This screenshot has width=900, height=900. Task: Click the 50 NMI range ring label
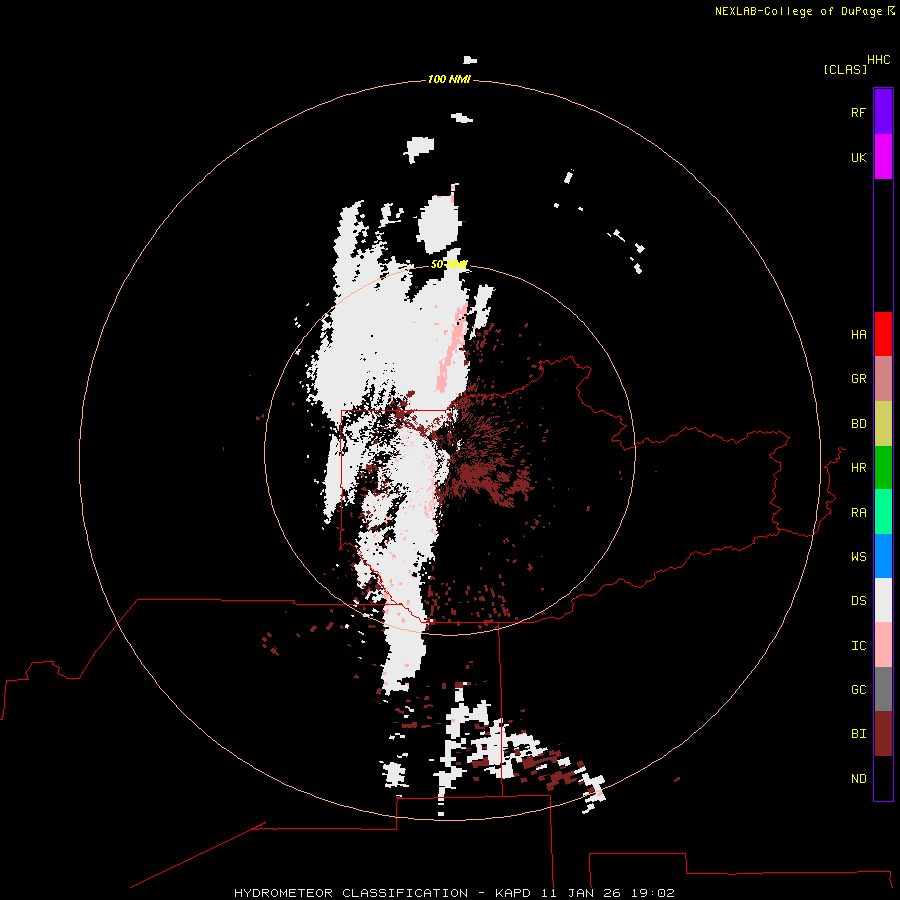coord(449,264)
